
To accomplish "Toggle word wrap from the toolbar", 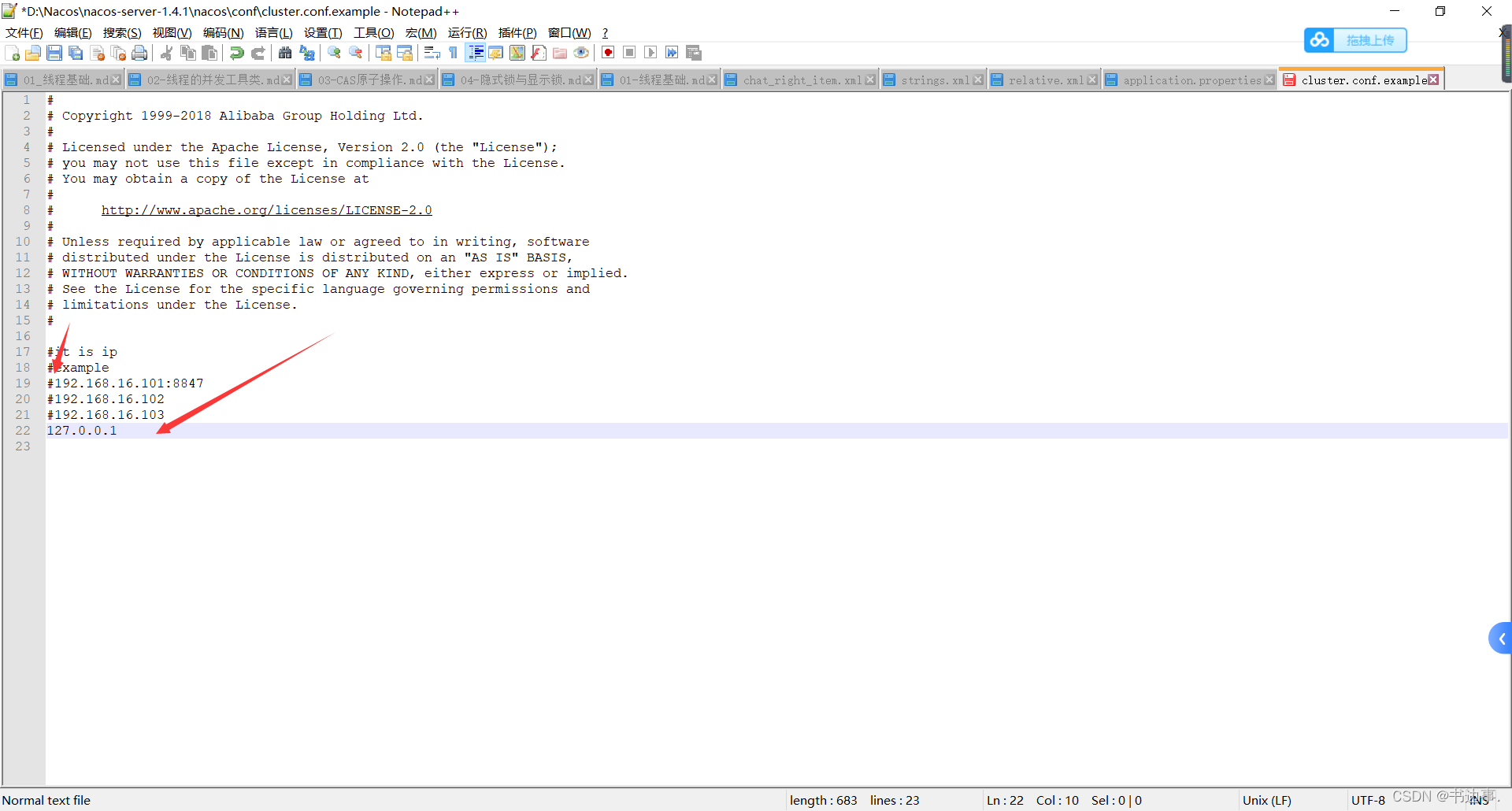I will coord(432,52).
